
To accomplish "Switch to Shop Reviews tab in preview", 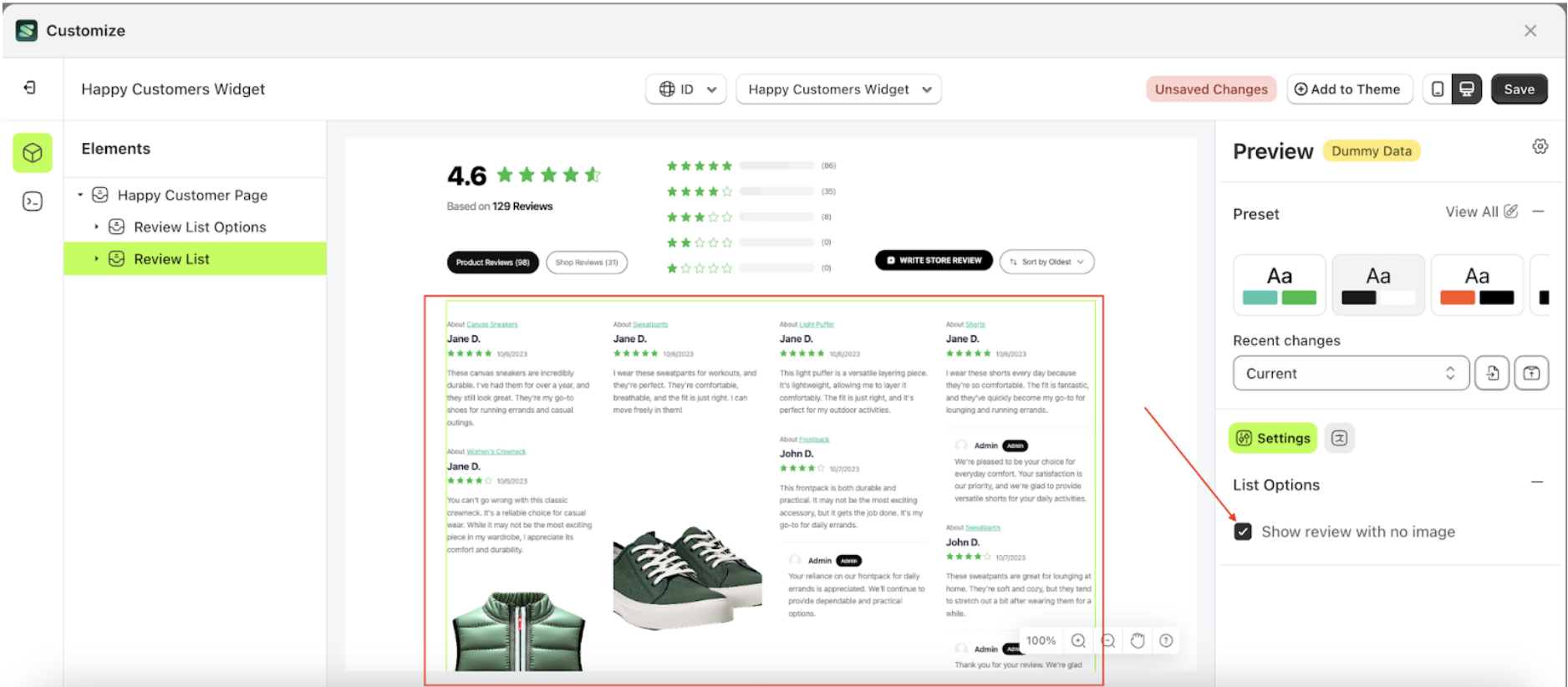I will [586, 262].
